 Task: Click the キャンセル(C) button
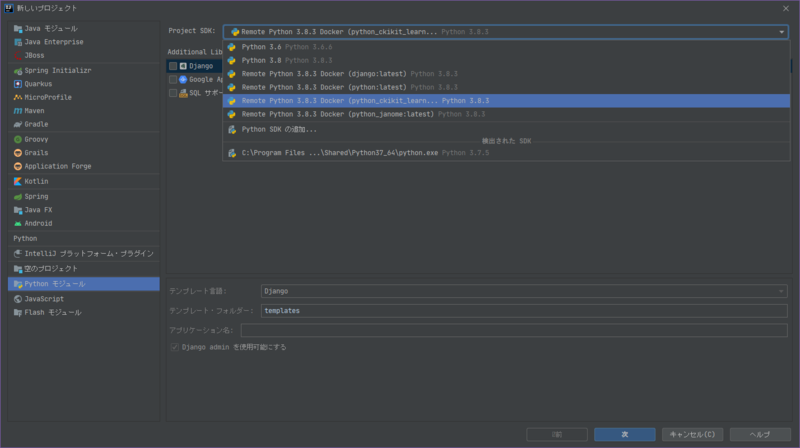point(692,434)
